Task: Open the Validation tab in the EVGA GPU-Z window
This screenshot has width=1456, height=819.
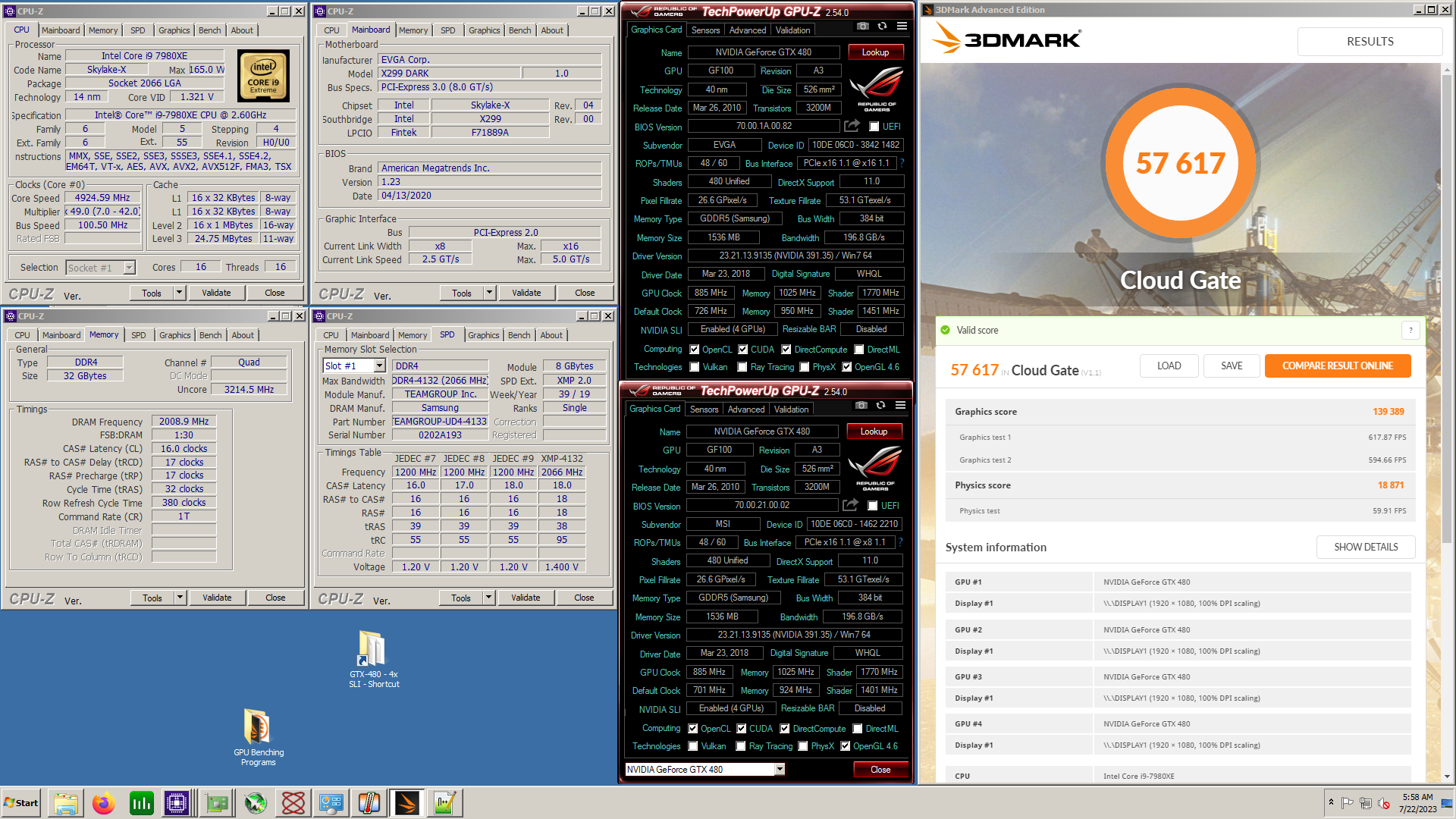Action: [x=792, y=30]
